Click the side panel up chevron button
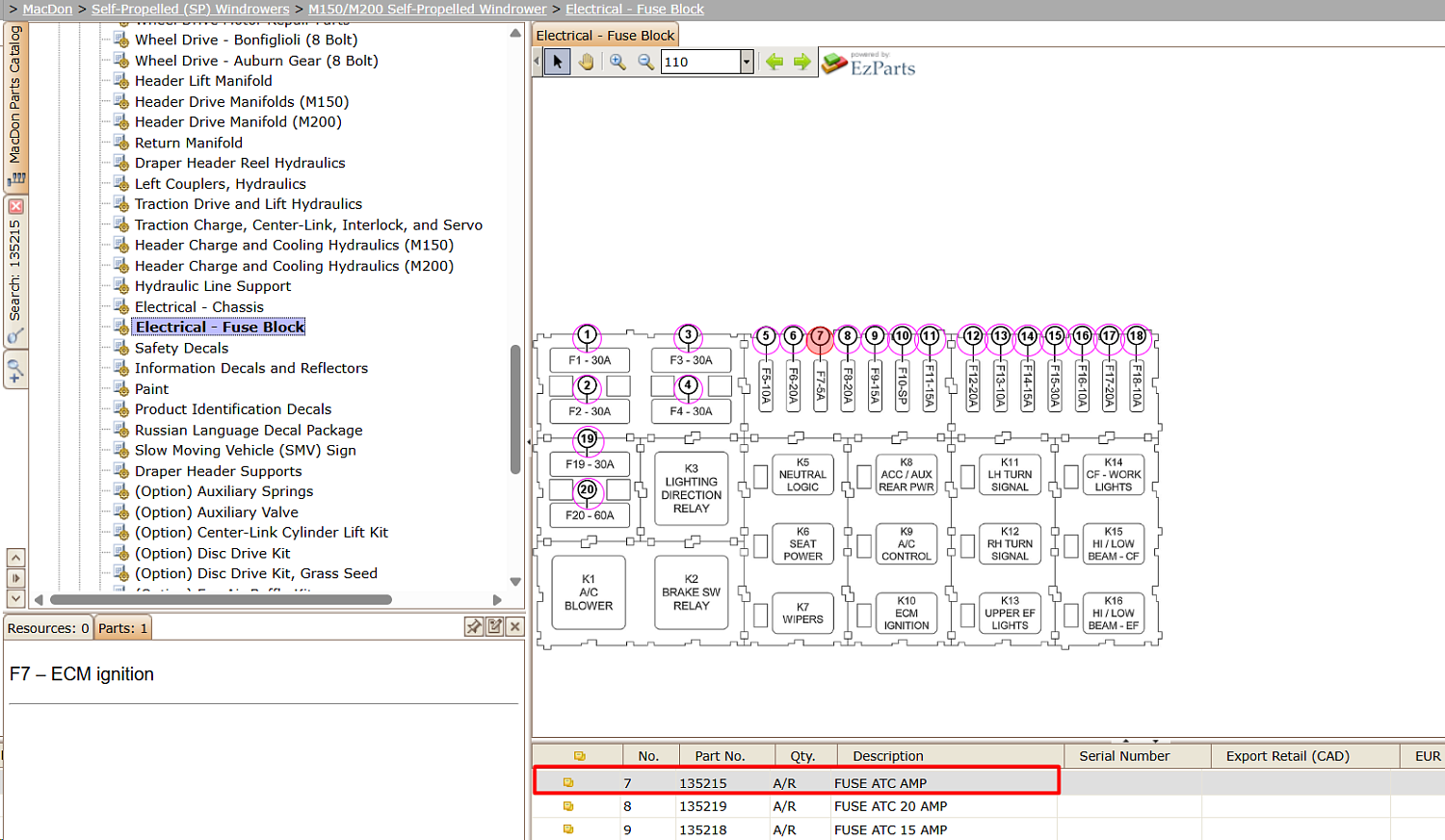The width and height of the screenshot is (1445, 840). point(15,558)
